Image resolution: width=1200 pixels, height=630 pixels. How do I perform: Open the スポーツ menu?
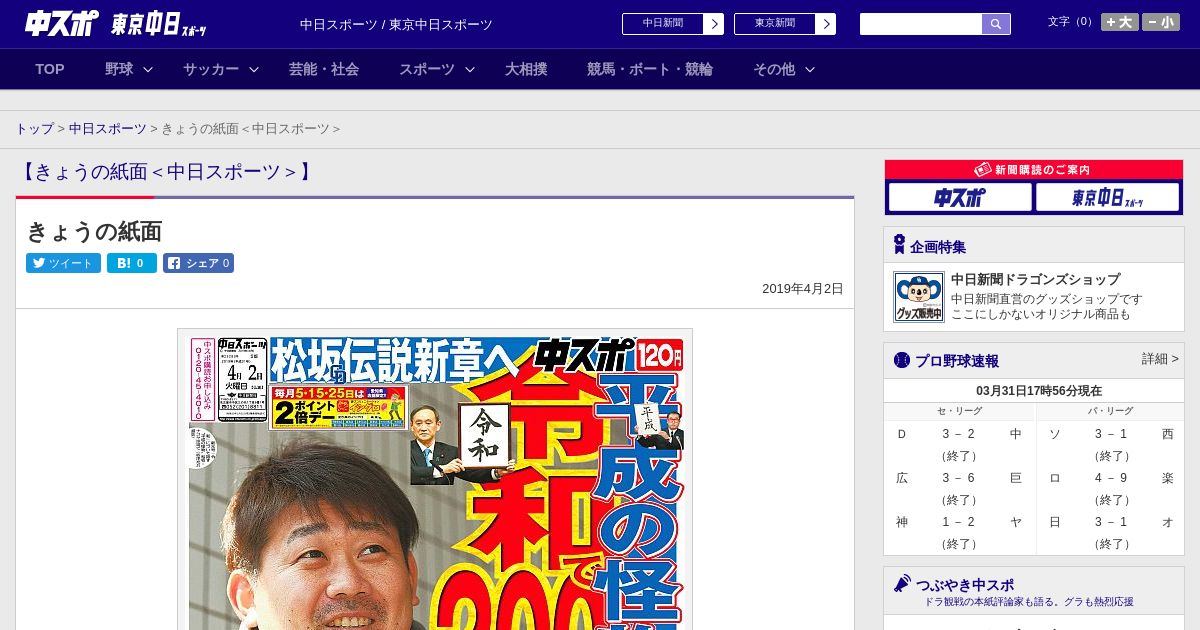[x=427, y=69]
